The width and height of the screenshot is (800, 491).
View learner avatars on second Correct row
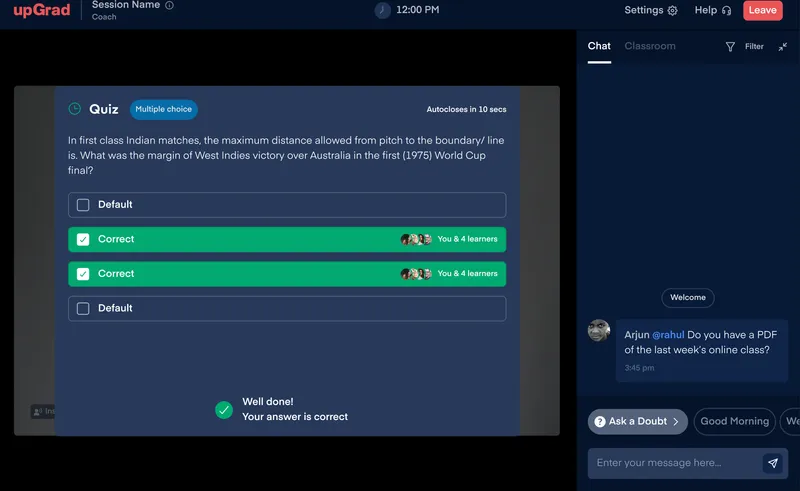(416, 274)
